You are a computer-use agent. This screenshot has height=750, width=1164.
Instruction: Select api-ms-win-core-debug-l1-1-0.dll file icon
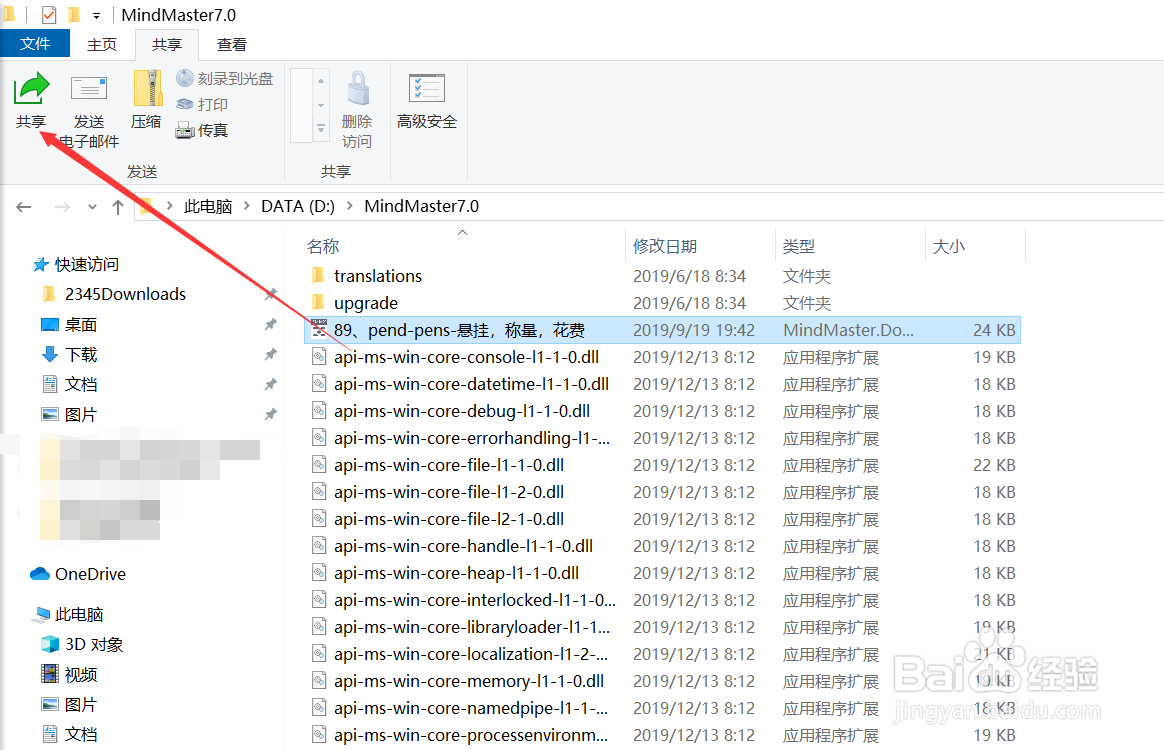pyautogui.click(x=319, y=411)
